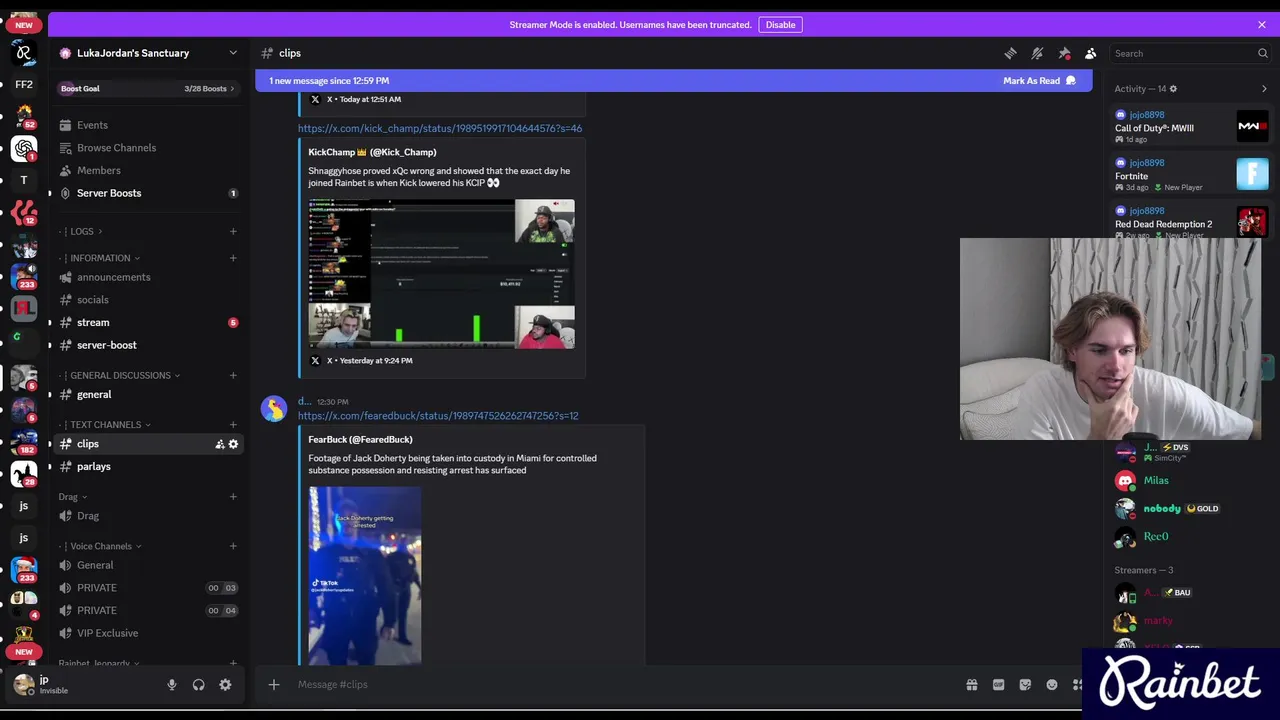Open the Threads icon in channel header

click(x=1010, y=53)
